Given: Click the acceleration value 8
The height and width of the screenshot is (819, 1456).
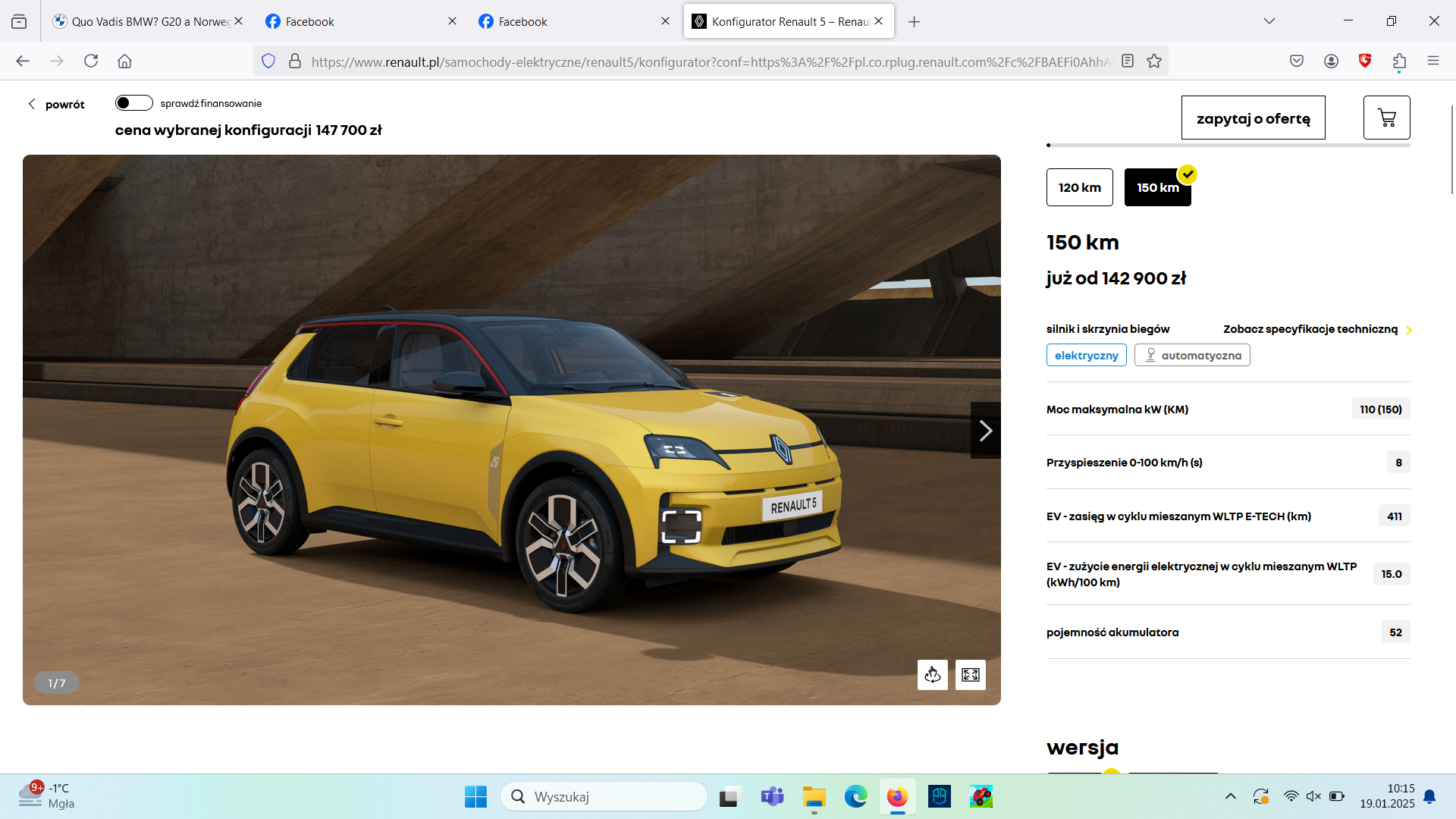Looking at the screenshot, I should [1398, 462].
